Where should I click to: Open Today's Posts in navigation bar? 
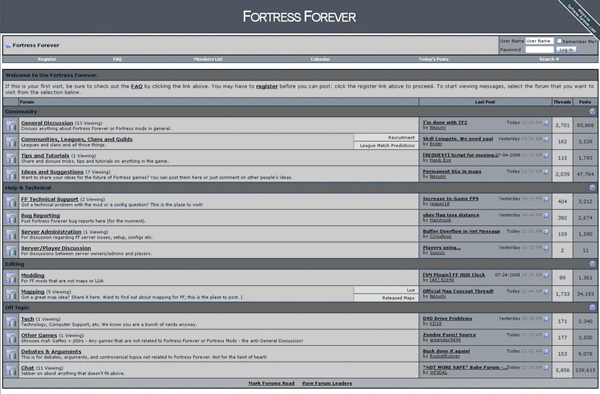[x=434, y=59]
